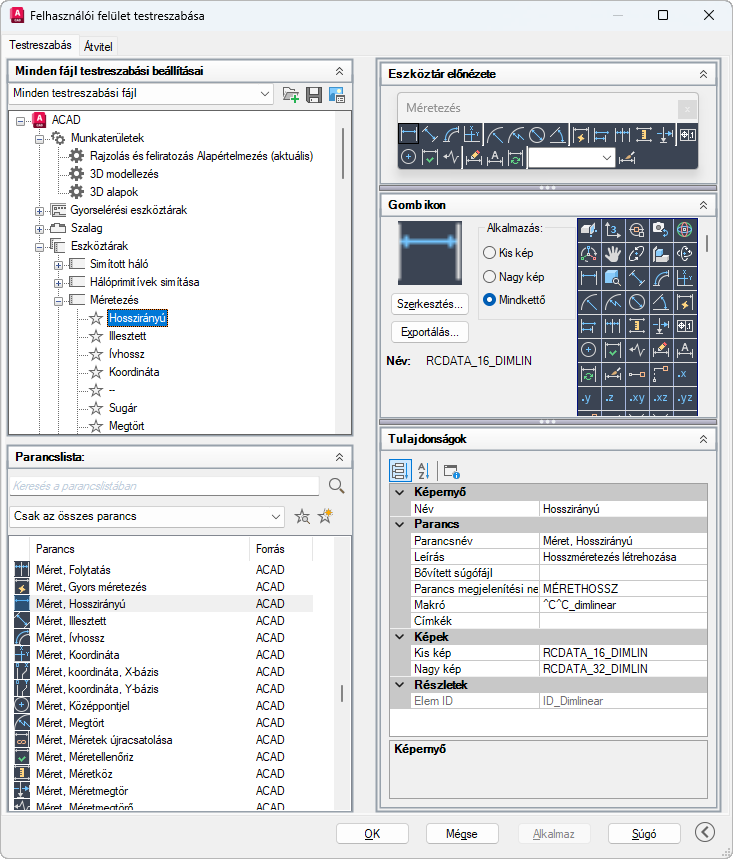Image resolution: width=733 pixels, height=859 pixels.
Task: Expand the Szalag tree node
Action: click(x=39, y=229)
